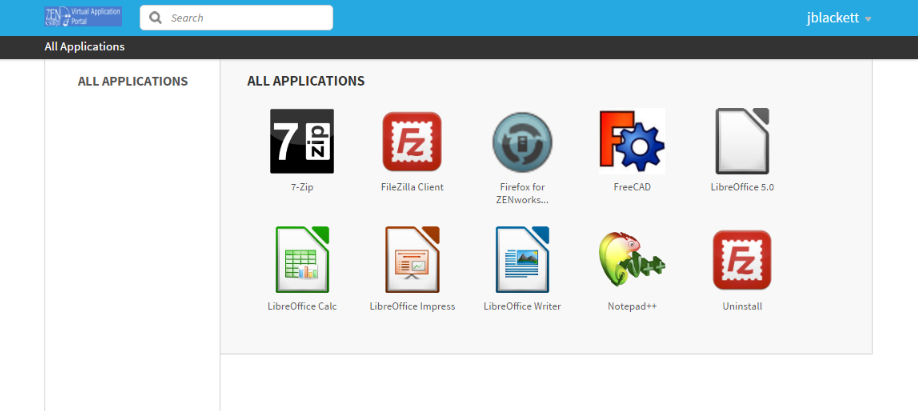
Task: Open the jblackett user name menu
Action: [x=833, y=18]
